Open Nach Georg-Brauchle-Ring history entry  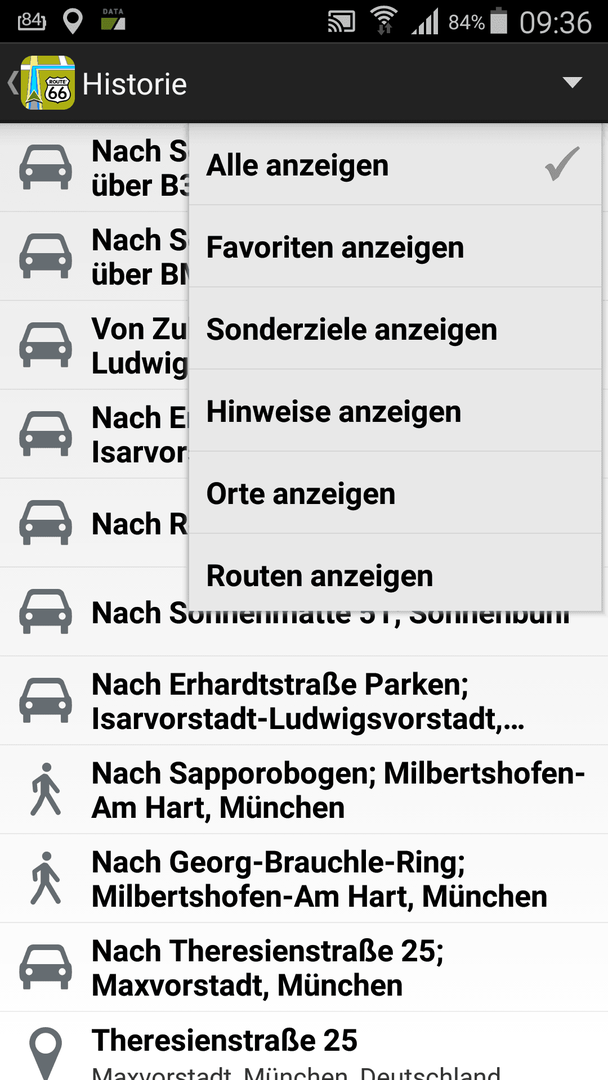click(304, 878)
